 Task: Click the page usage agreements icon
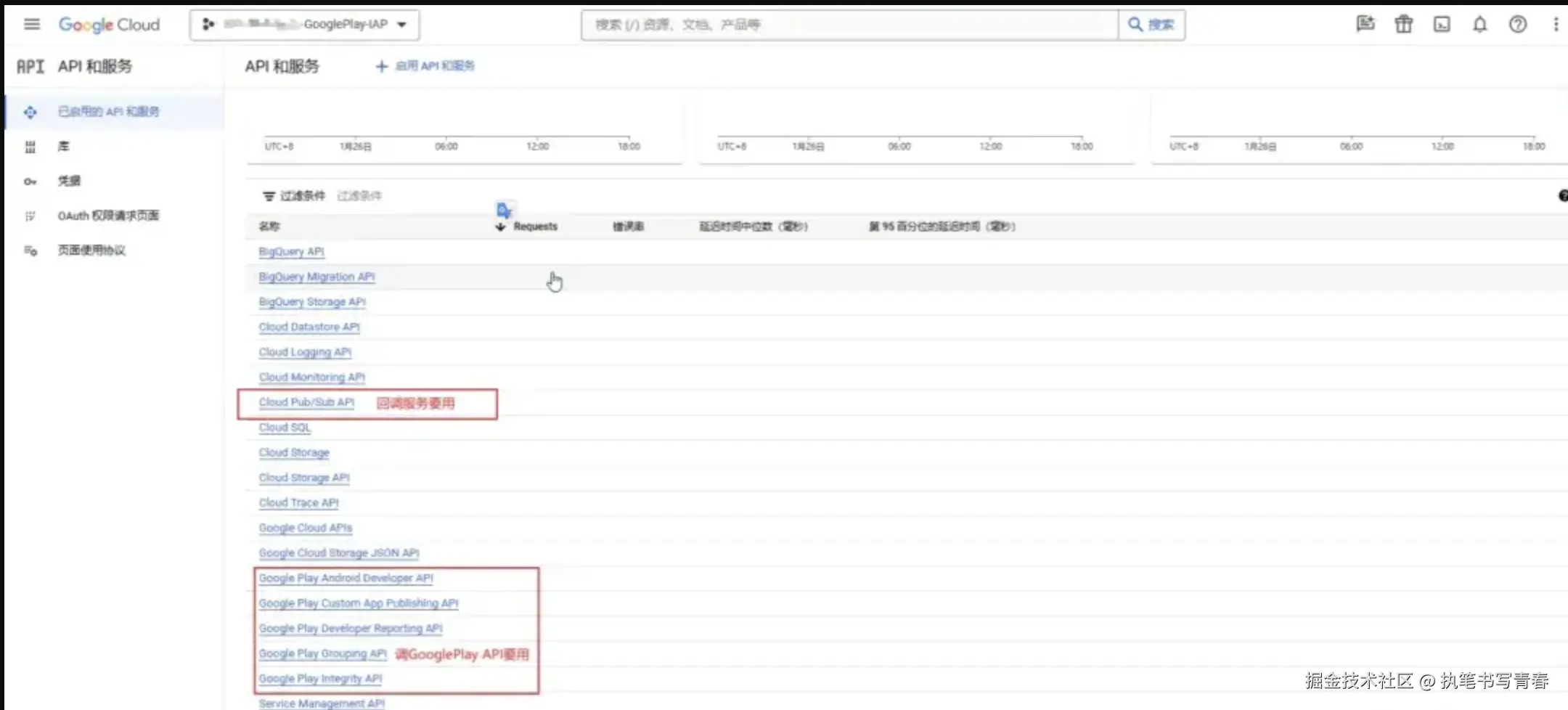coord(30,250)
